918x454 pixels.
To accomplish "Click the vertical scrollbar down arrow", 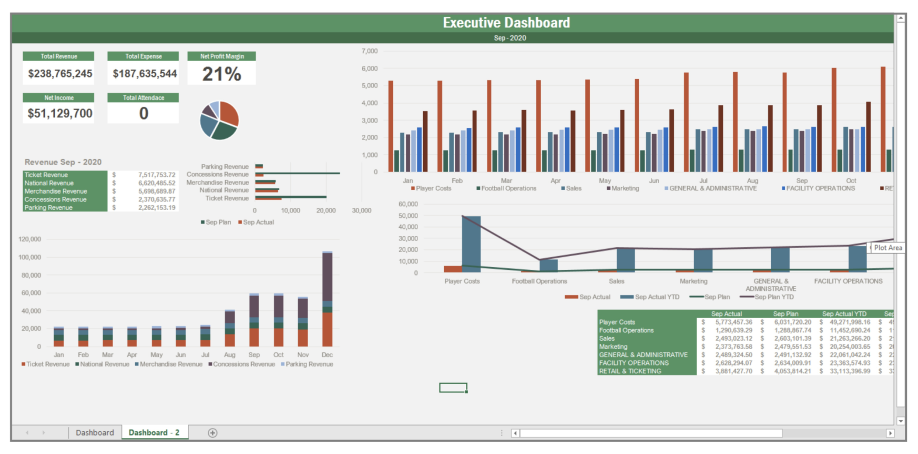I will click(x=900, y=420).
